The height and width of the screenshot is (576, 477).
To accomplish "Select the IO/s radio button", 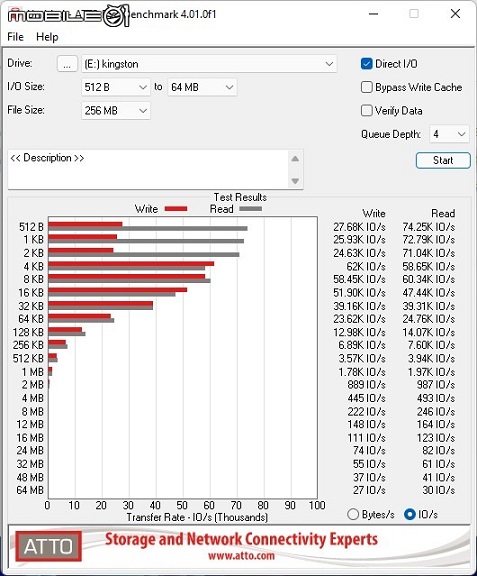I will pos(410,514).
